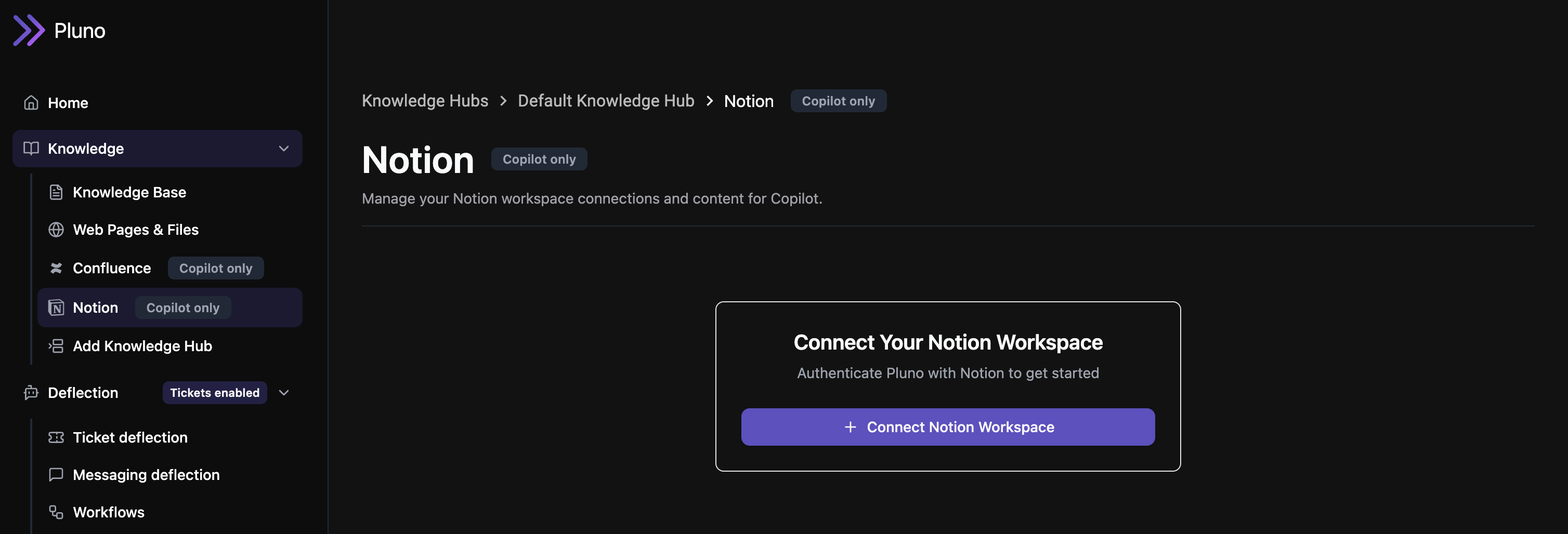
Task: Click the Knowledge book icon
Action: click(31, 149)
